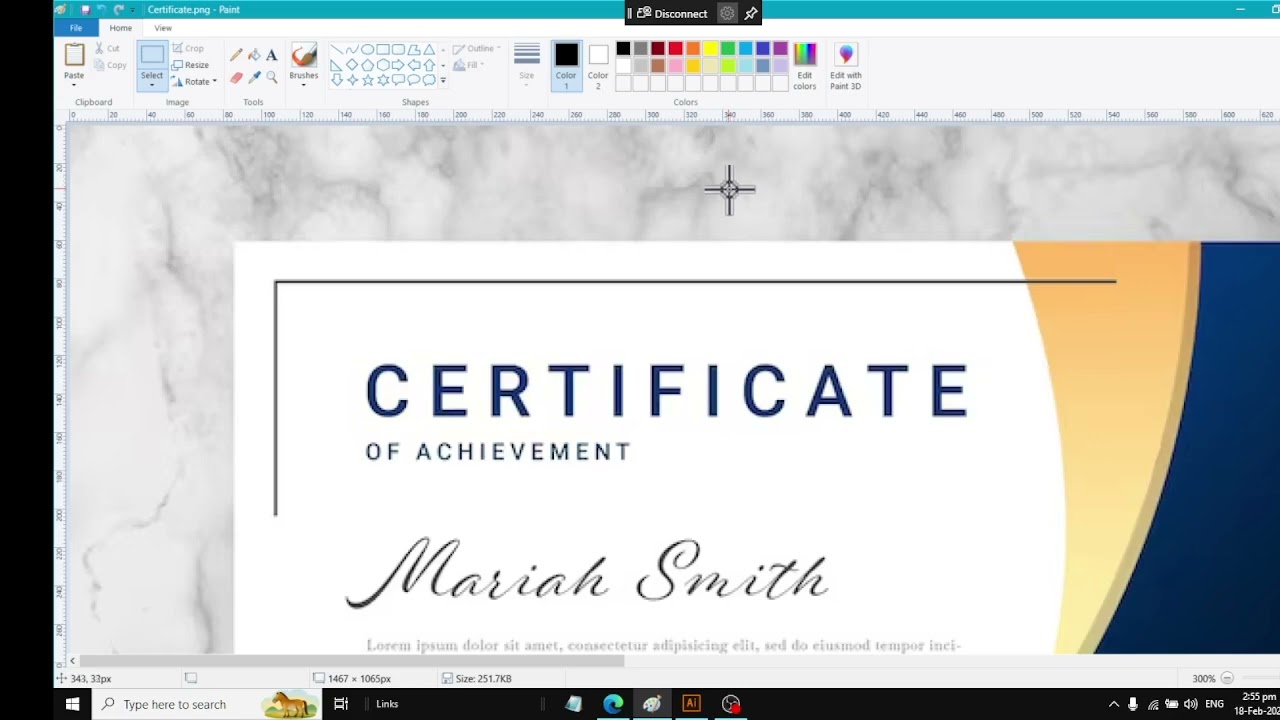Click Links on the taskbar

tap(387, 704)
